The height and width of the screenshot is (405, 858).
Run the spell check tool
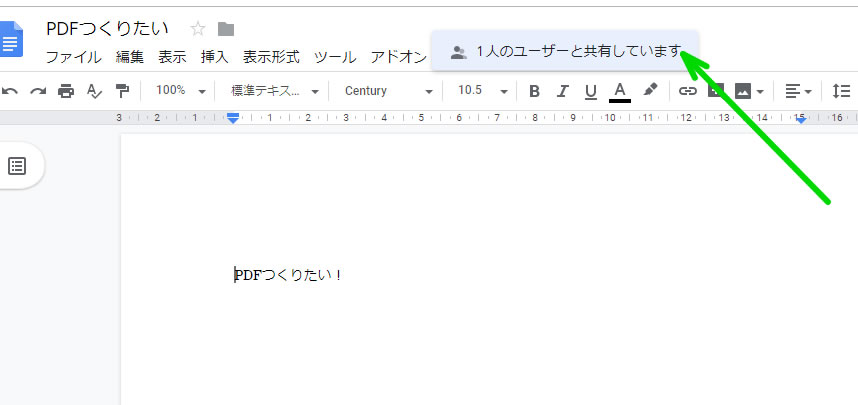pyautogui.click(x=94, y=91)
